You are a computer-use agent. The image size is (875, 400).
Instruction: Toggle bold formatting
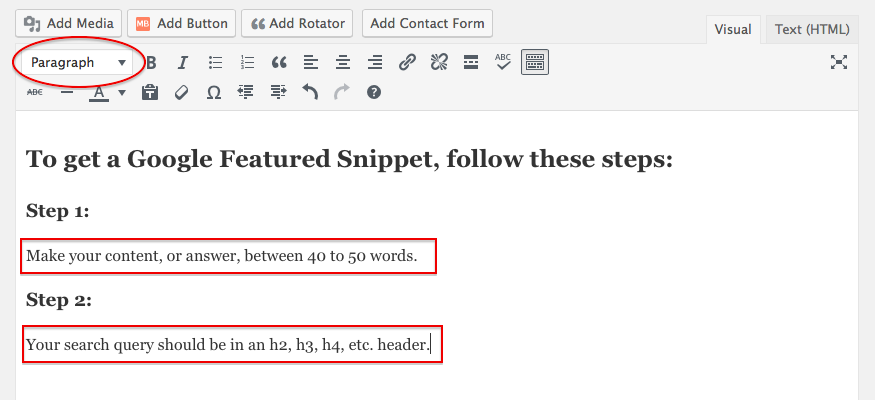151,62
